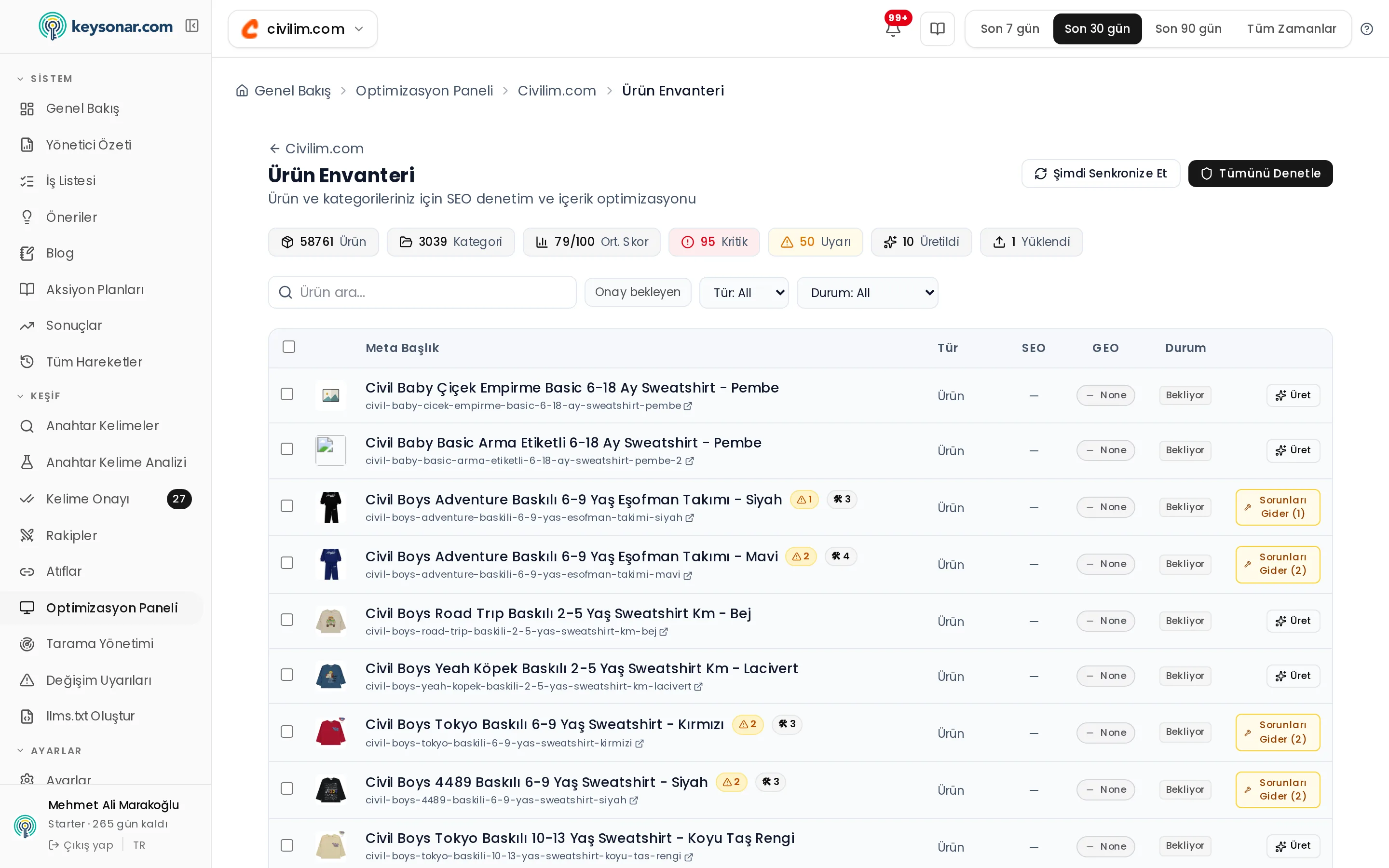Click warning badge on Tokyo Sweatshirt Kırmızı
Viewport: 1389px width, 868px height.
(x=748, y=724)
